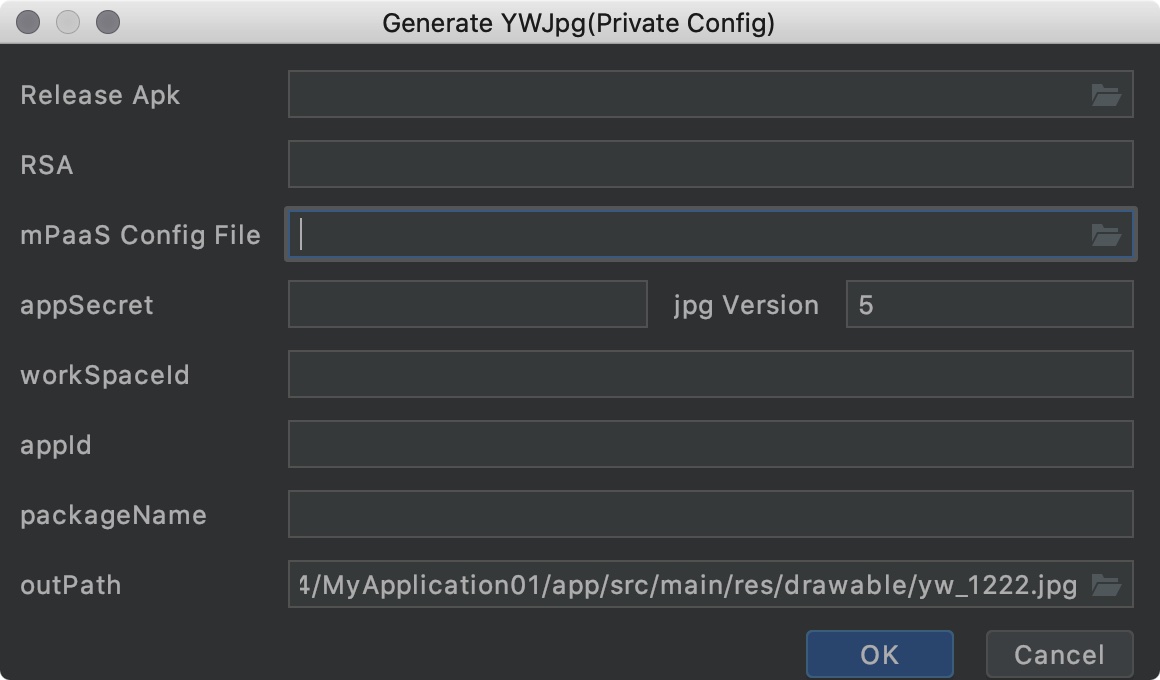Click the Generate YWJpg(Private Config) title bar
This screenshot has width=1160, height=680.
tap(579, 23)
